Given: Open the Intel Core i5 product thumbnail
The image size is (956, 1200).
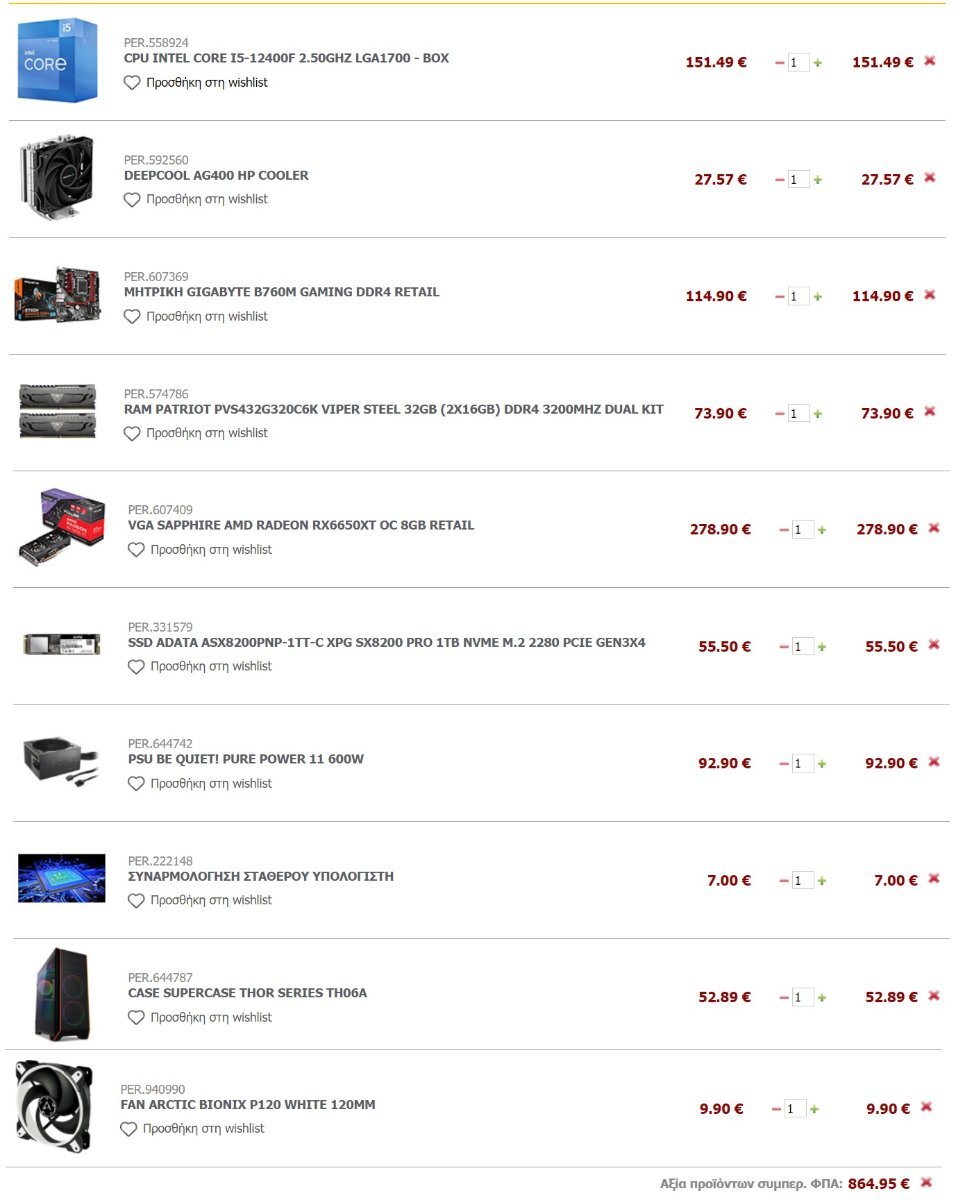Looking at the screenshot, I should [x=58, y=61].
